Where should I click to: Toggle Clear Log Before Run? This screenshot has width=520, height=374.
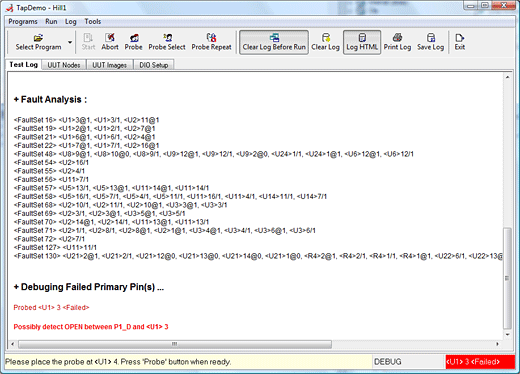274,42
